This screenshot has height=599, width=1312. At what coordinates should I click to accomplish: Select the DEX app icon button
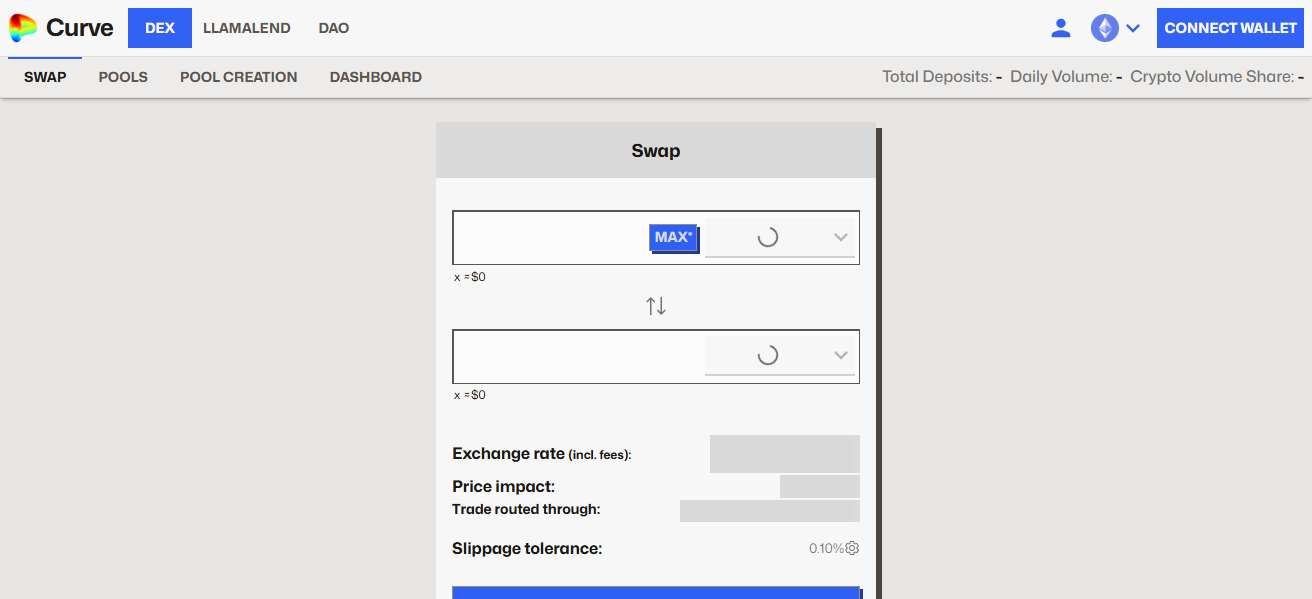tap(159, 27)
